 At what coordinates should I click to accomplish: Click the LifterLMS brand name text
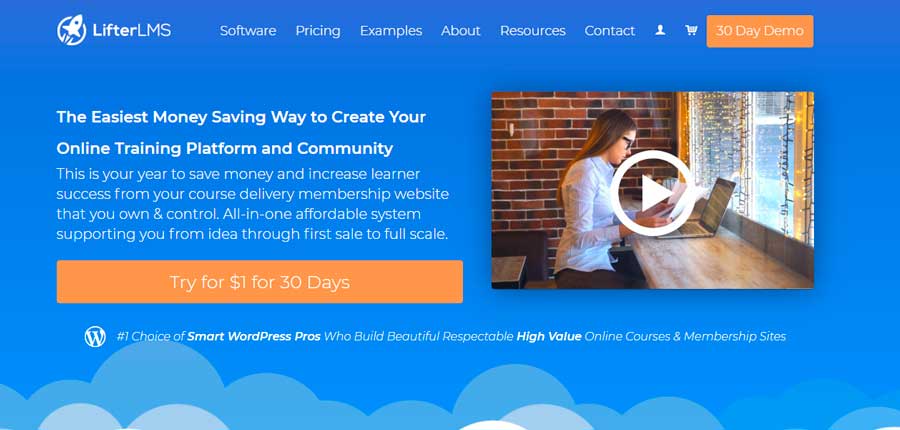pyautogui.click(x=131, y=30)
